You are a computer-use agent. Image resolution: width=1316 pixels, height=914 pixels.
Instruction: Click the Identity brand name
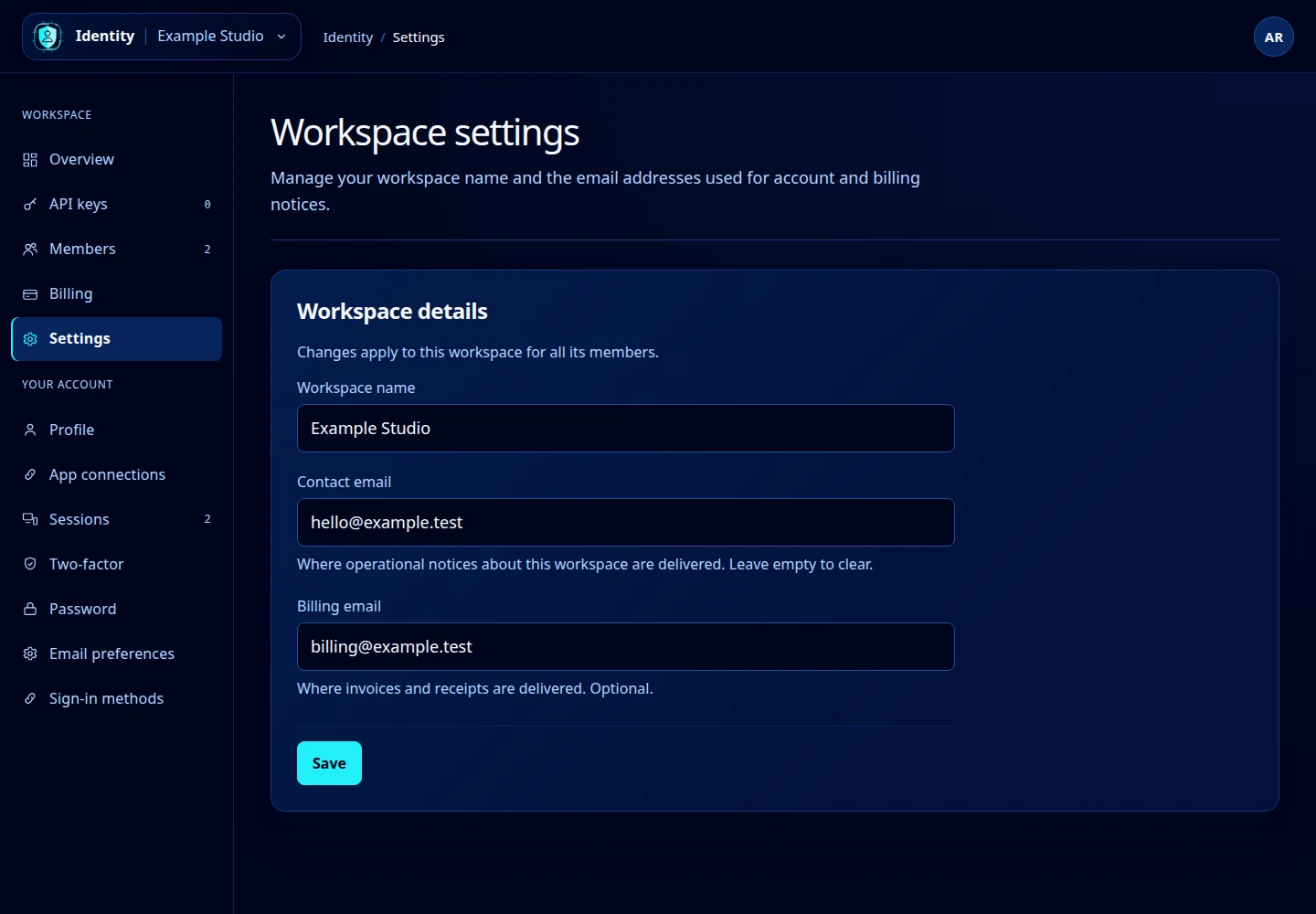pyautogui.click(x=105, y=37)
